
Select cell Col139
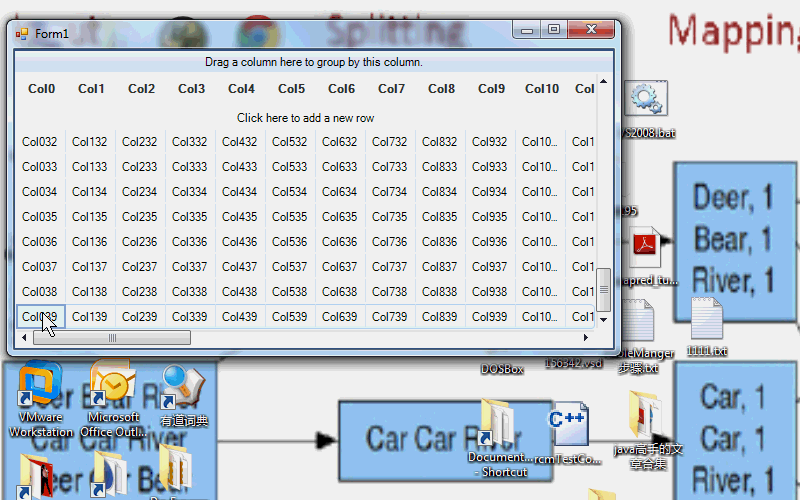click(89, 316)
